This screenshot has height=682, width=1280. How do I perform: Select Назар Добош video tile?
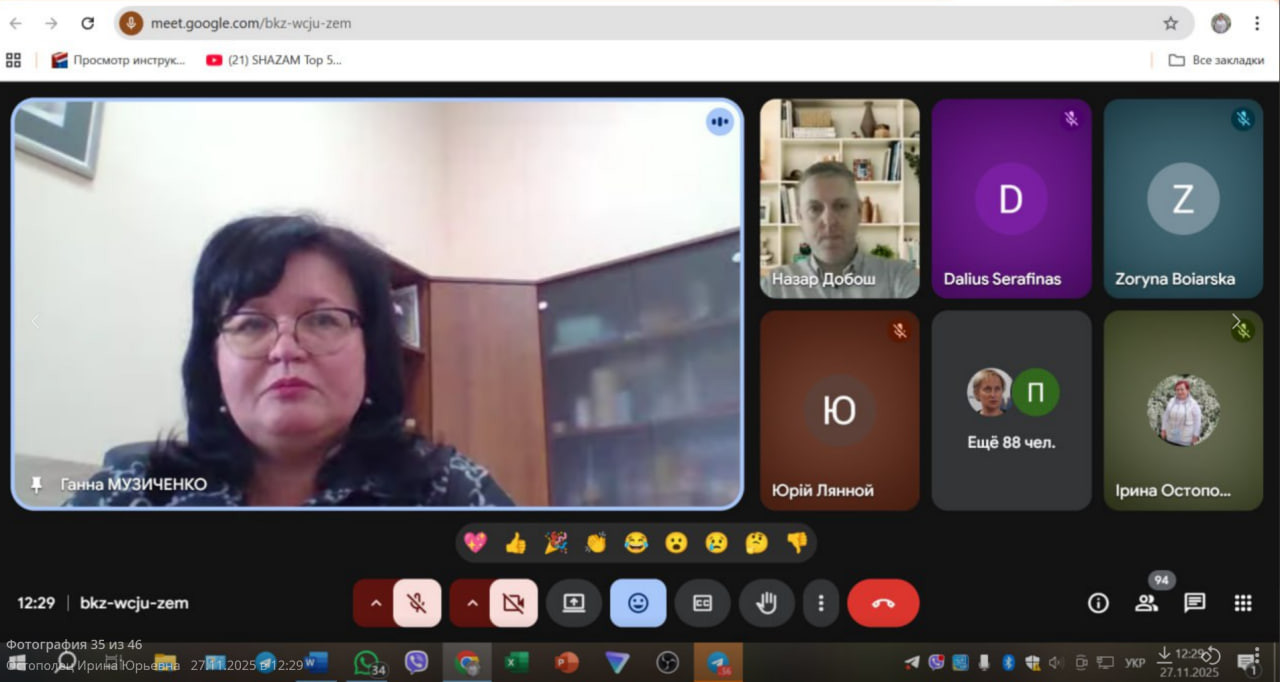[840, 198]
